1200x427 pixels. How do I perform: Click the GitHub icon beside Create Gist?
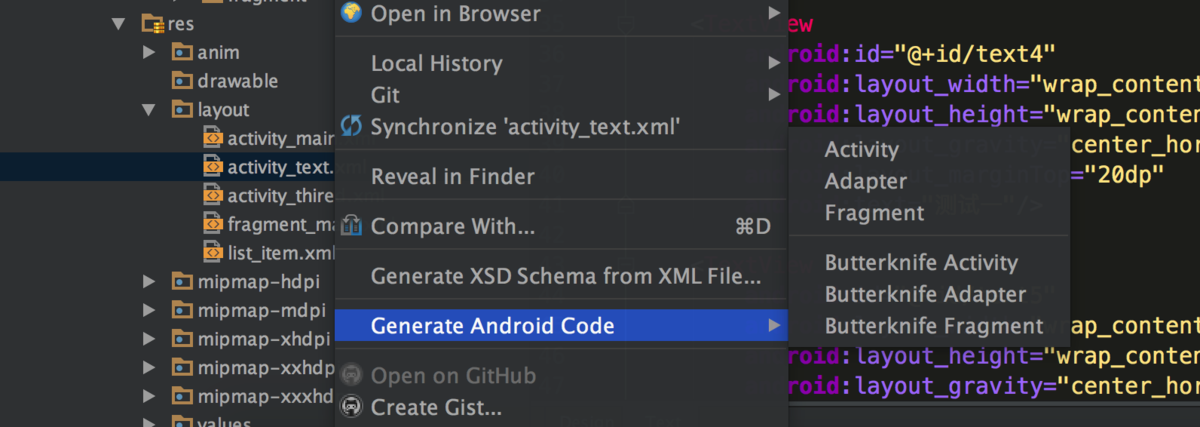[351, 407]
